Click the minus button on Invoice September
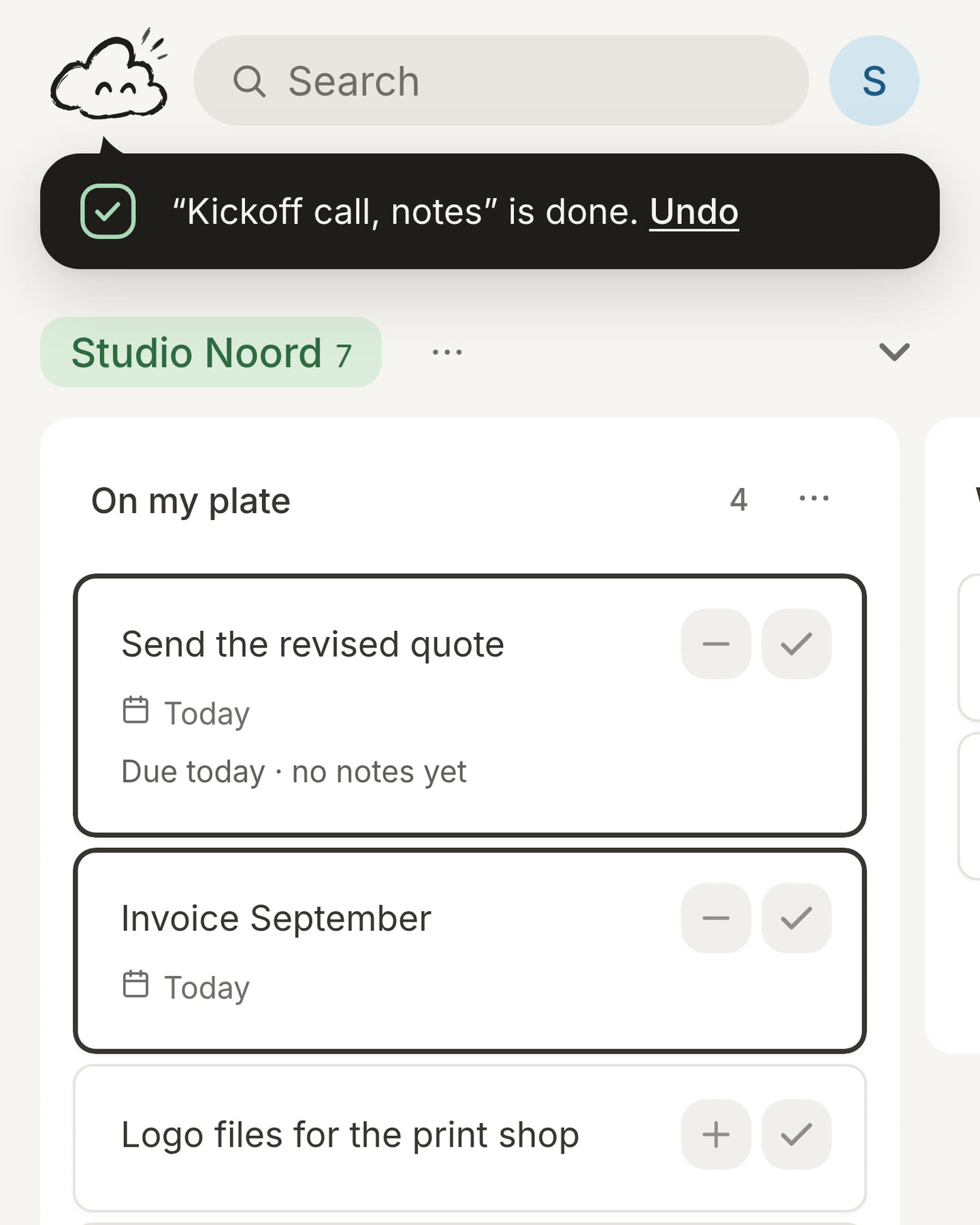Viewport: 980px width, 1225px height. pyautogui.click(x=716, y=918)
